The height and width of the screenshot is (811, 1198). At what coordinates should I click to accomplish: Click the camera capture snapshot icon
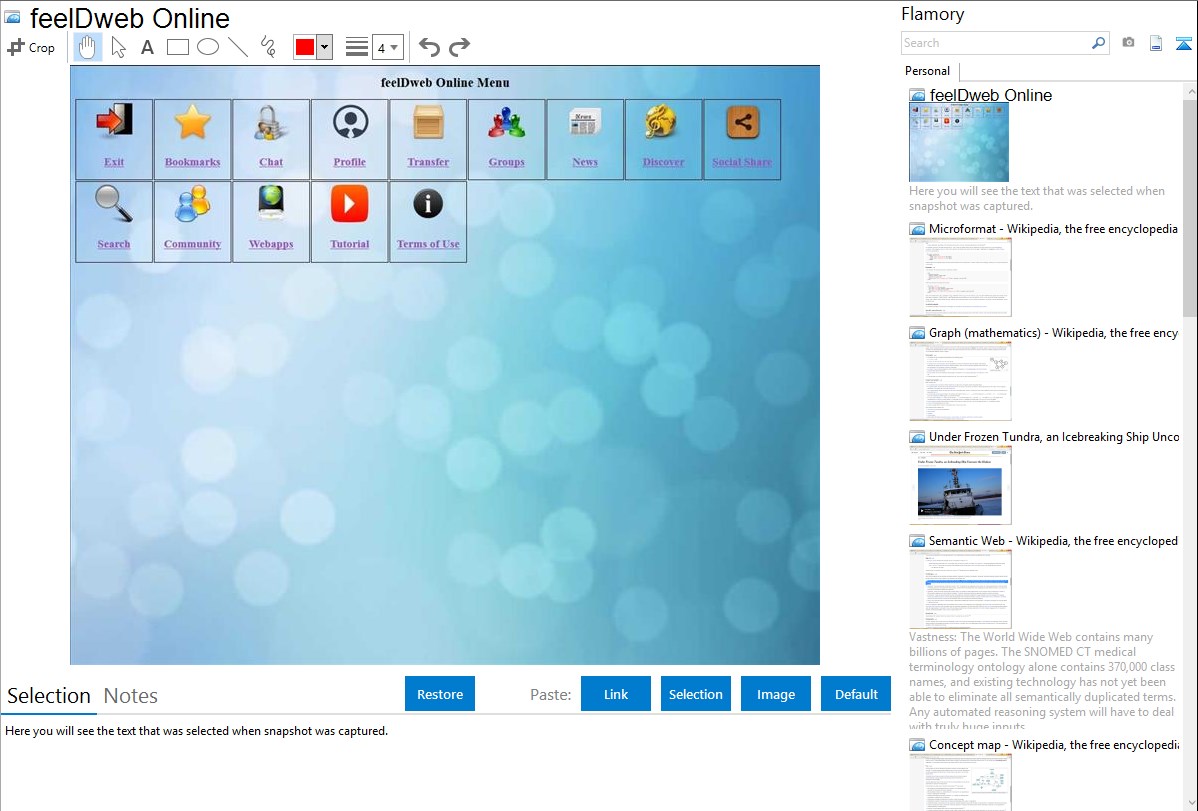tap(1128, 43)
